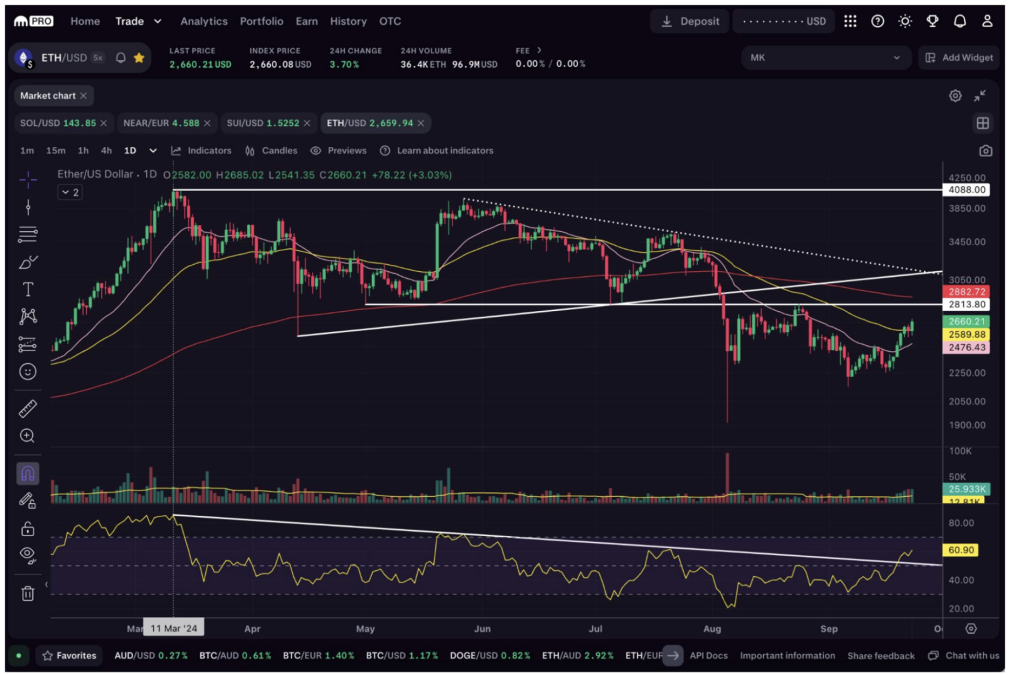
Task: Open the Portfolio section
Action: point(262,21)
